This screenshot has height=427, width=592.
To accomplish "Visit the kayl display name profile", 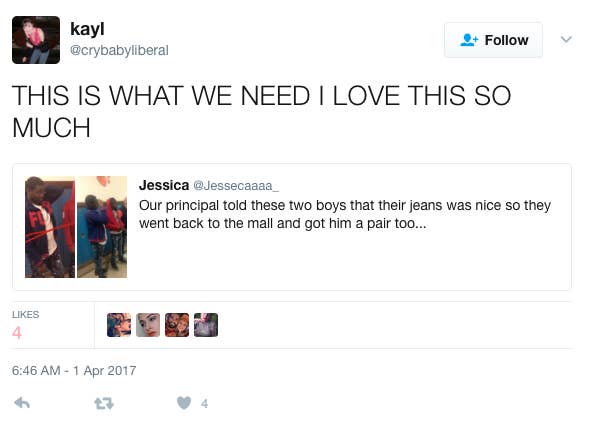I will tap(87, 29).
